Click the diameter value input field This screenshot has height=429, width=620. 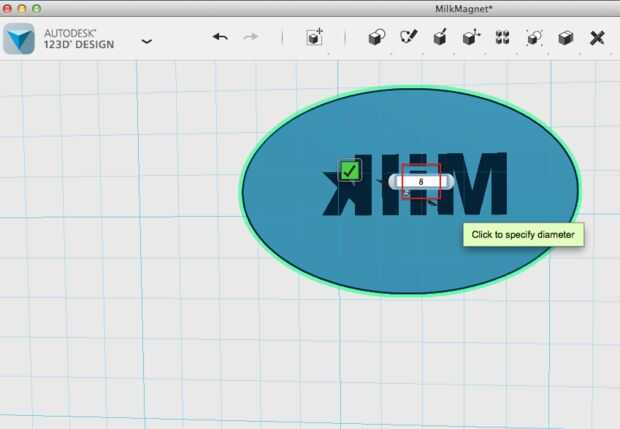tap(421, 181)
